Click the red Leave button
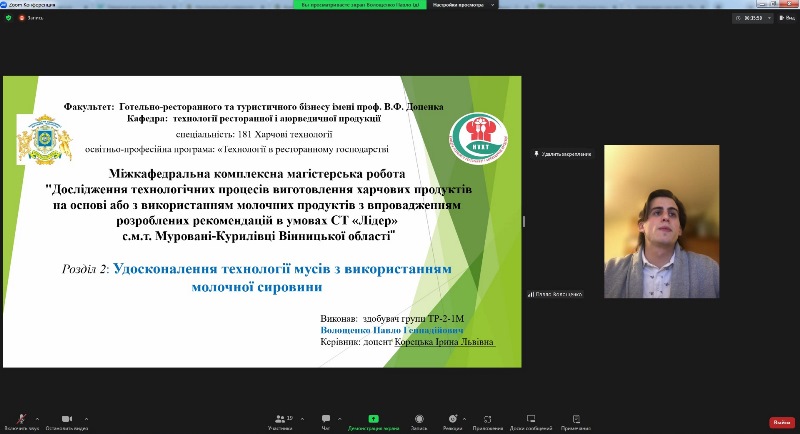 coord(782,422)
